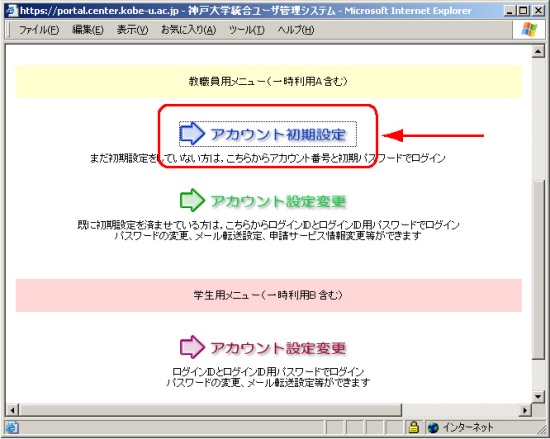Open the green アカウント設定変更 link
Viewport: 550px width, 439px height.
[278, 201]
